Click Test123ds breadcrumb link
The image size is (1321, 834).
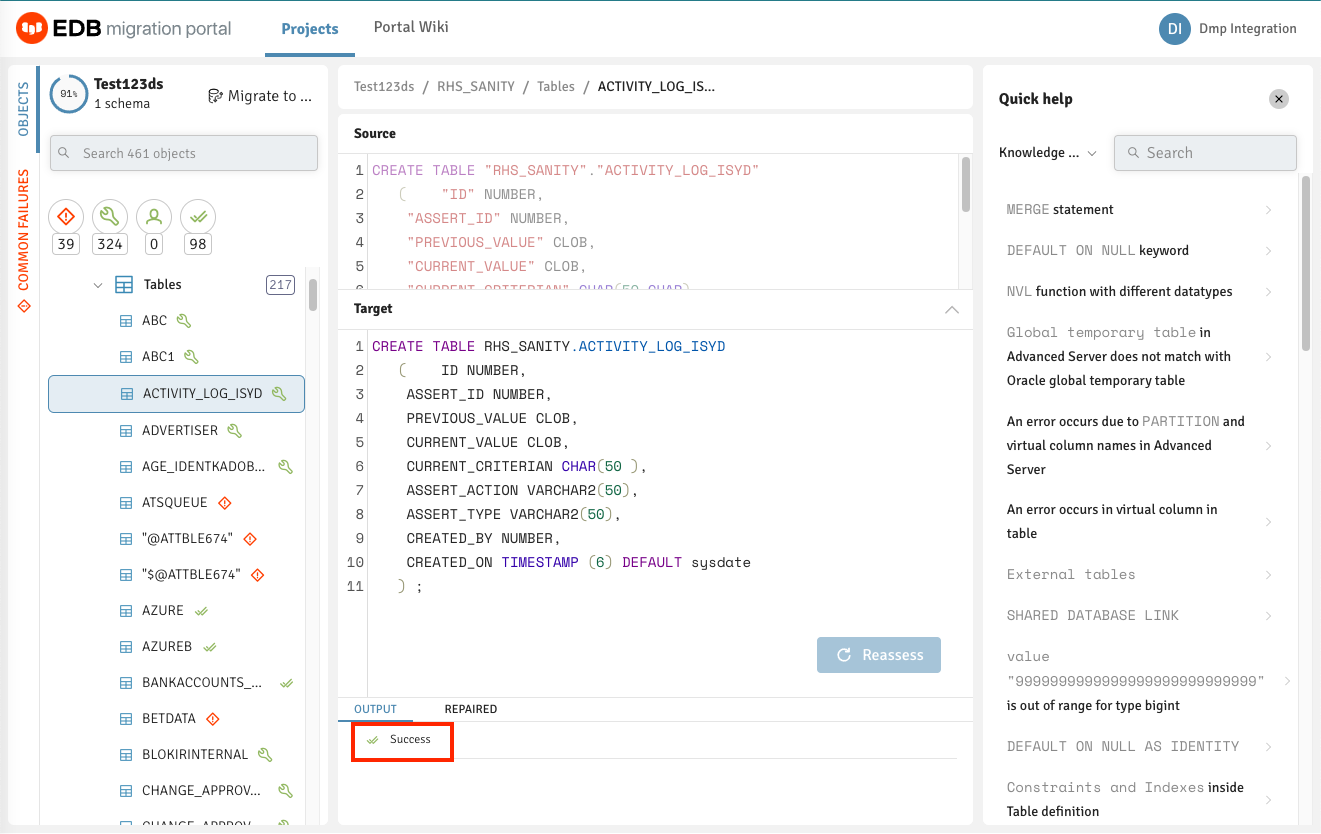coord(384,87)
